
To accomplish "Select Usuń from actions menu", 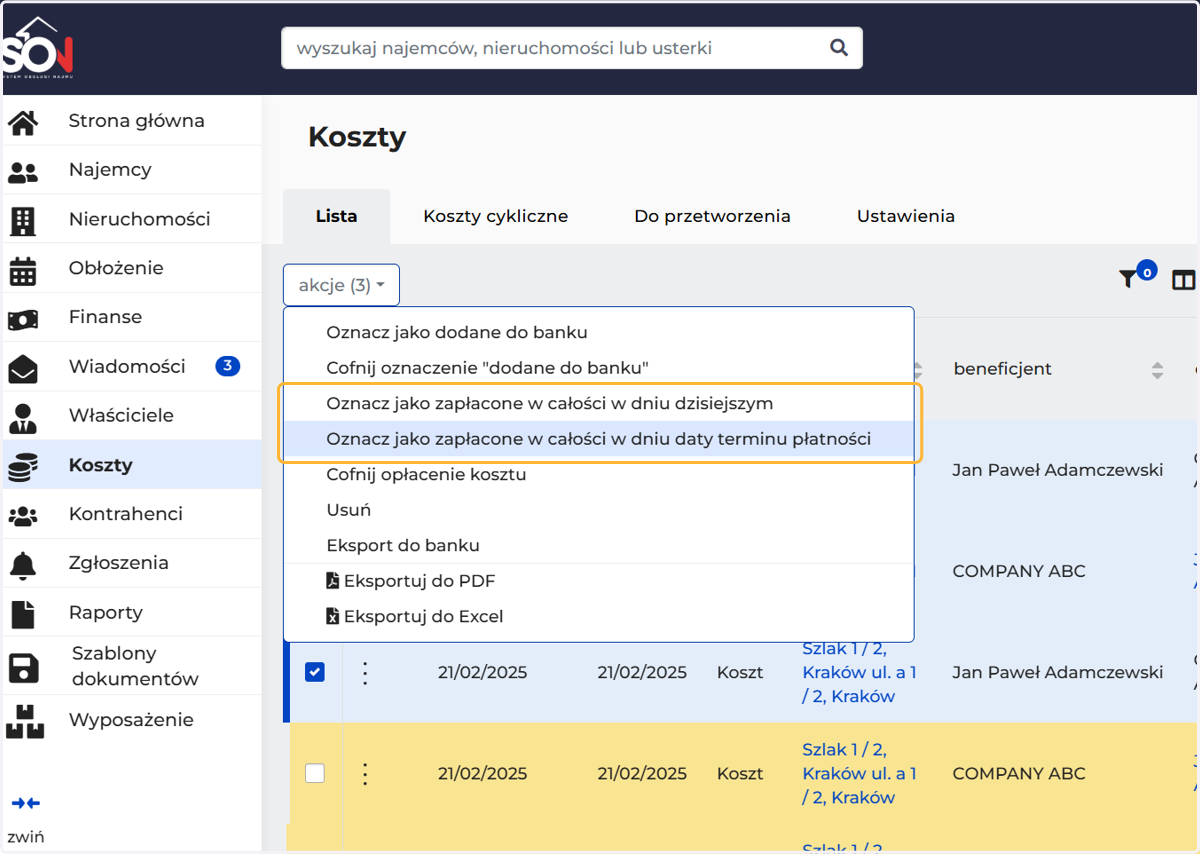I will (598, 510).
